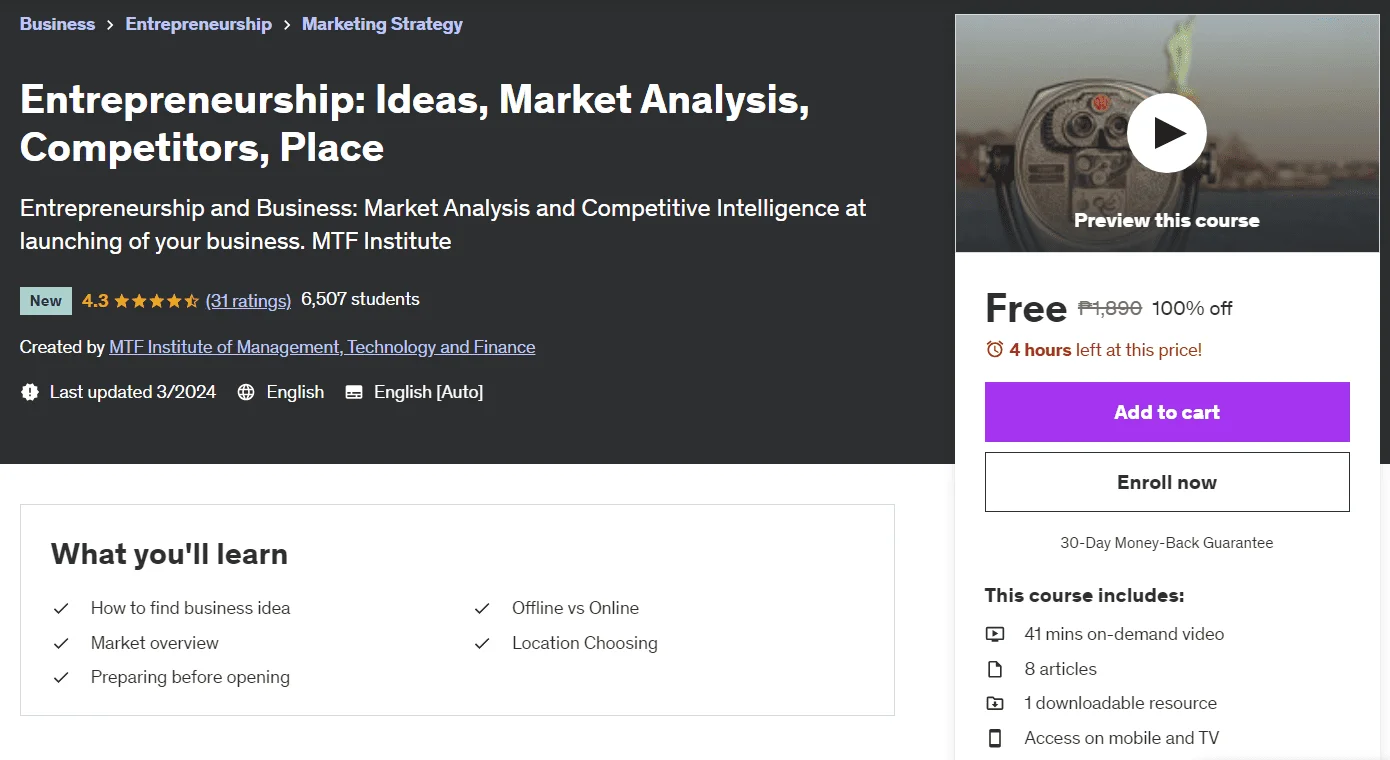Click the 8 articles text

1060,669
